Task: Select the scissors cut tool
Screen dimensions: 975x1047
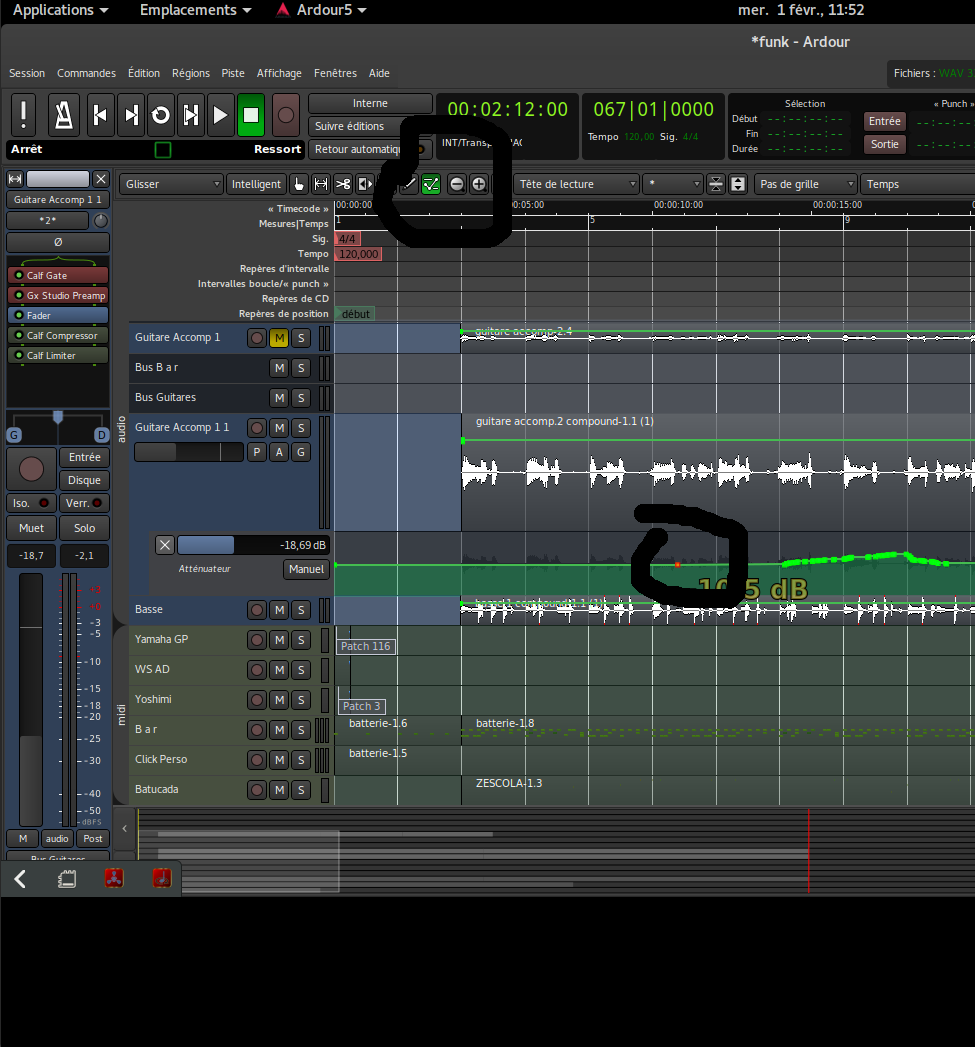Action: (343, 184)
